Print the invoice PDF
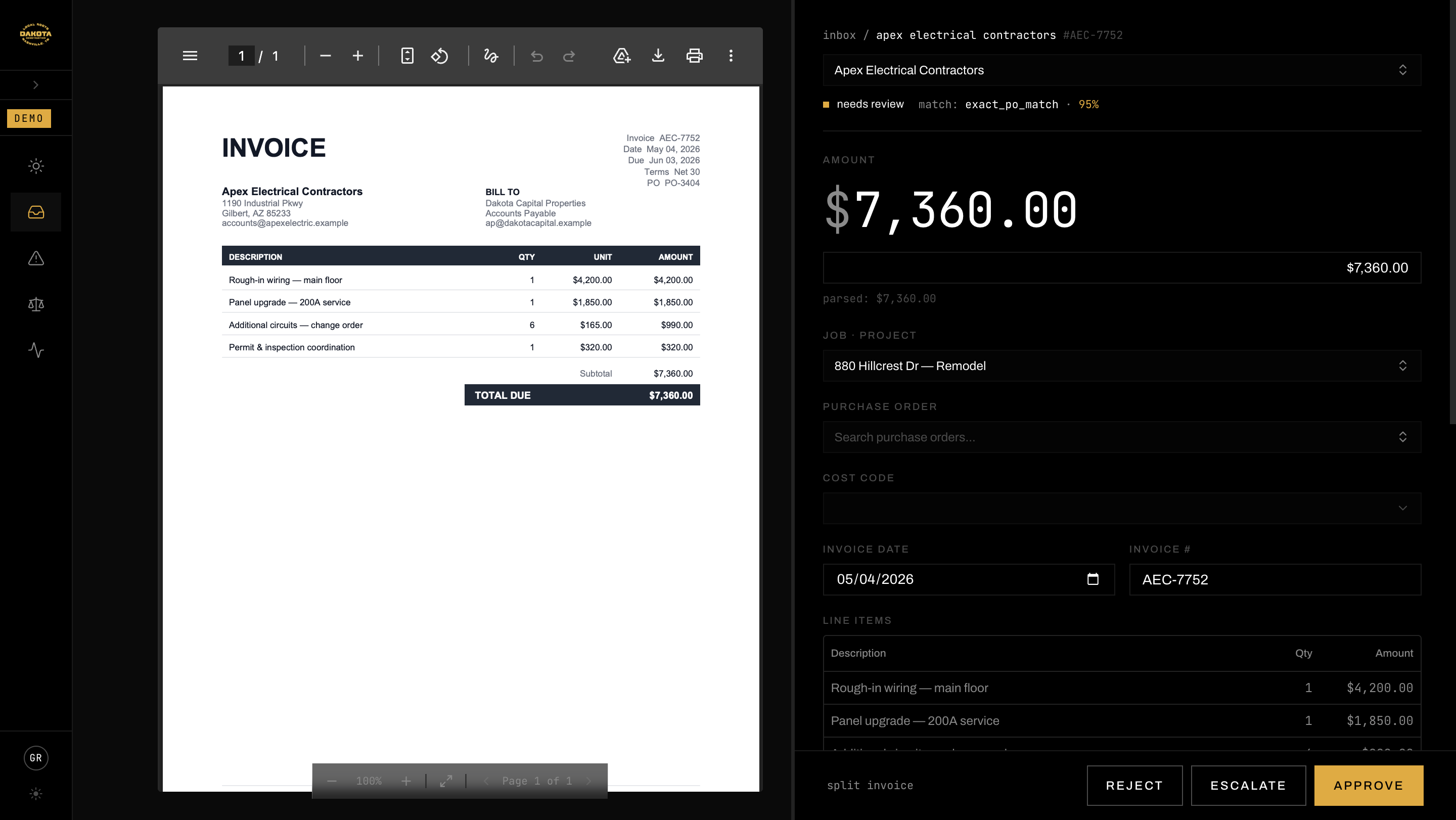Viewport: 1456px width, 820px height. click(695, 56)
